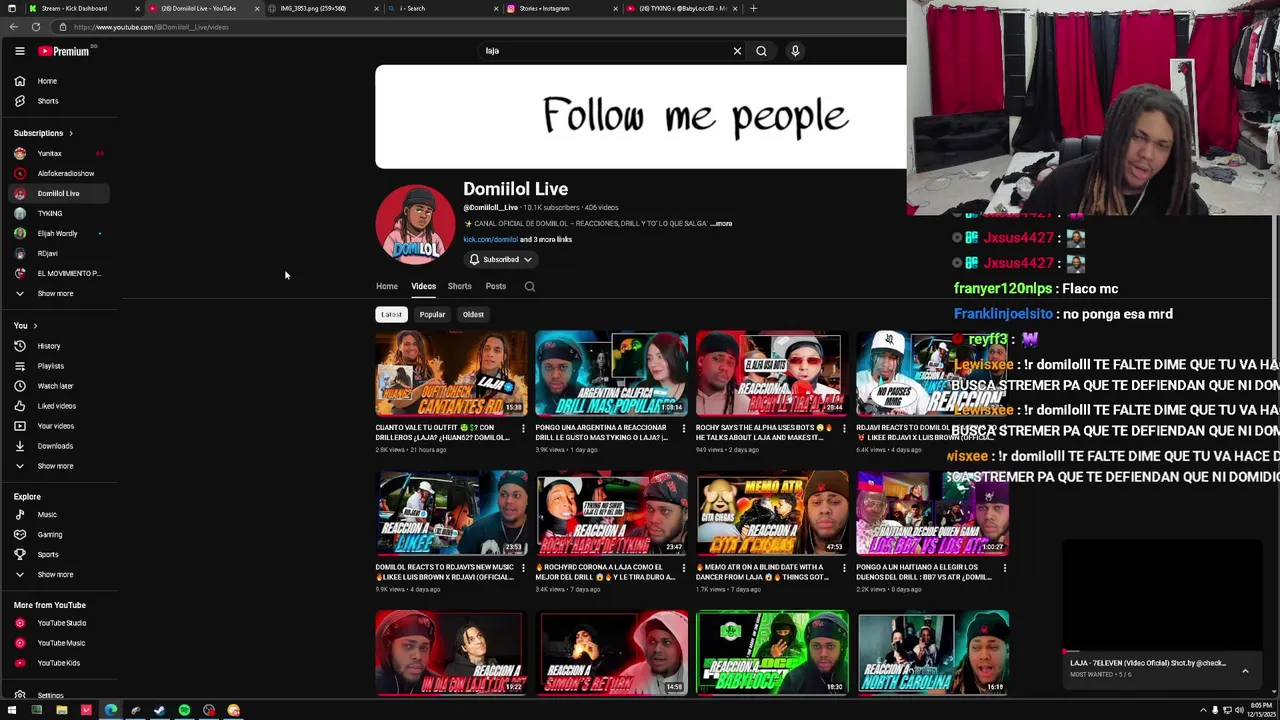This screenshot has width=1280, height=720.
Task: Open the kick.com/domilol channel link
Action: [490, 240]
